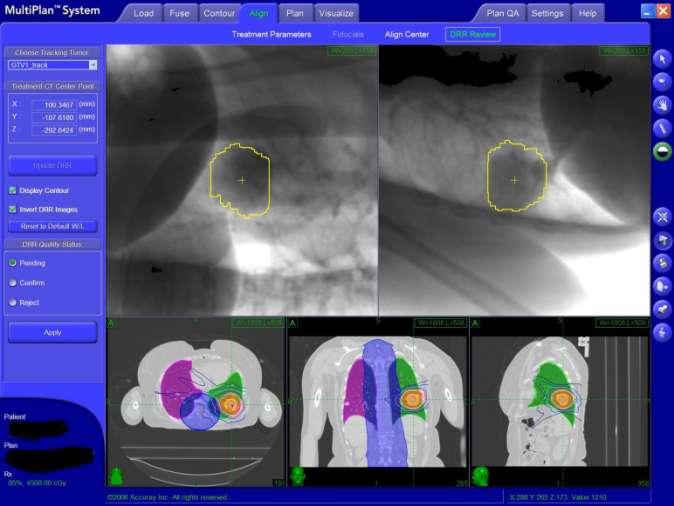Go to Fiducials step
This screenshot has width=674, height=506.
(x=348, y=34)
